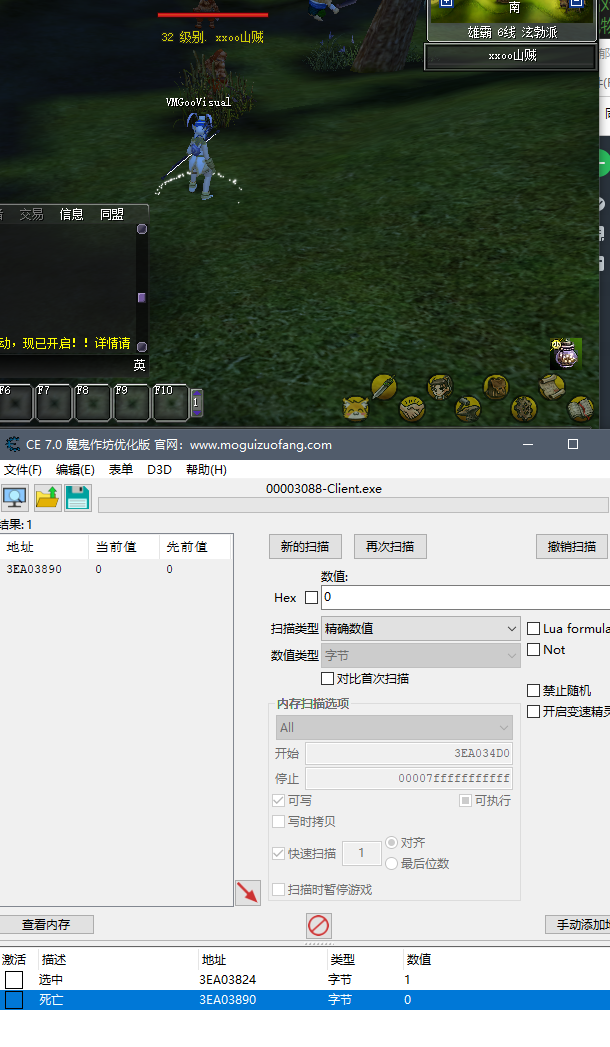Click the 英 input language indicator in game chat
This screenshot has height=1047, width=610.
click(139, 365)
